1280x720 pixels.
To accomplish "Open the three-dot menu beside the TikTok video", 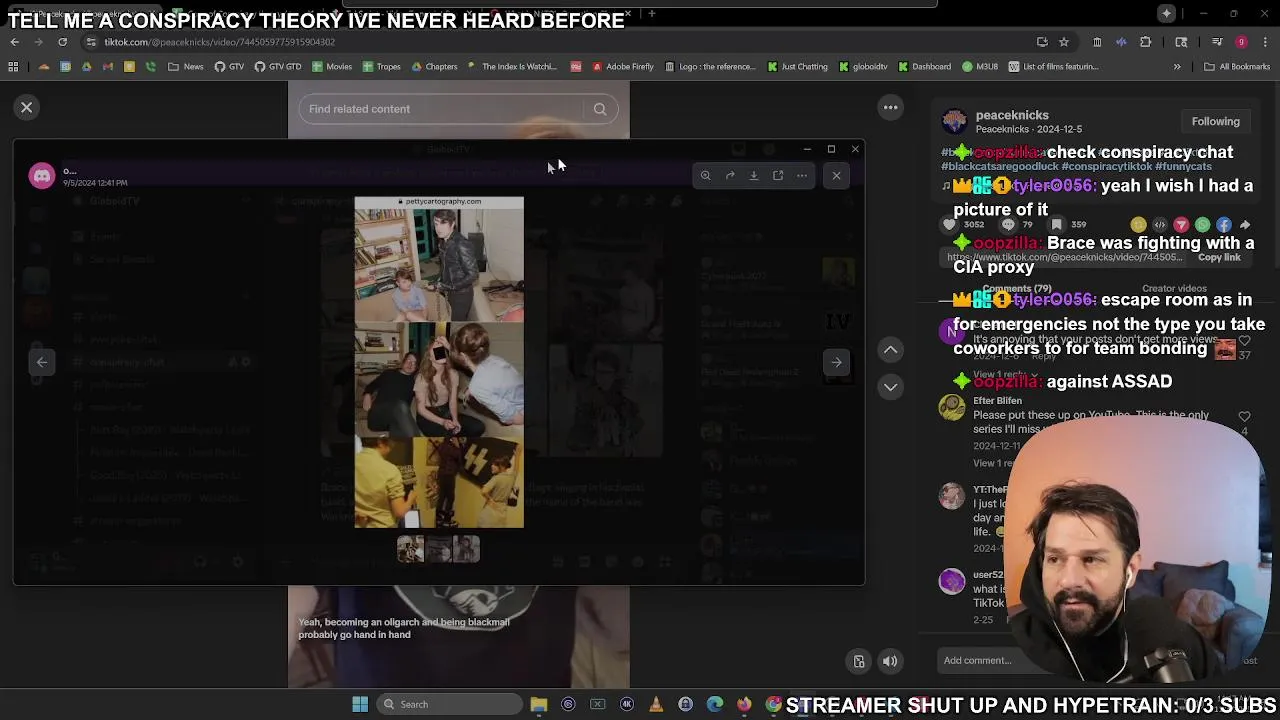I will 890,107.
